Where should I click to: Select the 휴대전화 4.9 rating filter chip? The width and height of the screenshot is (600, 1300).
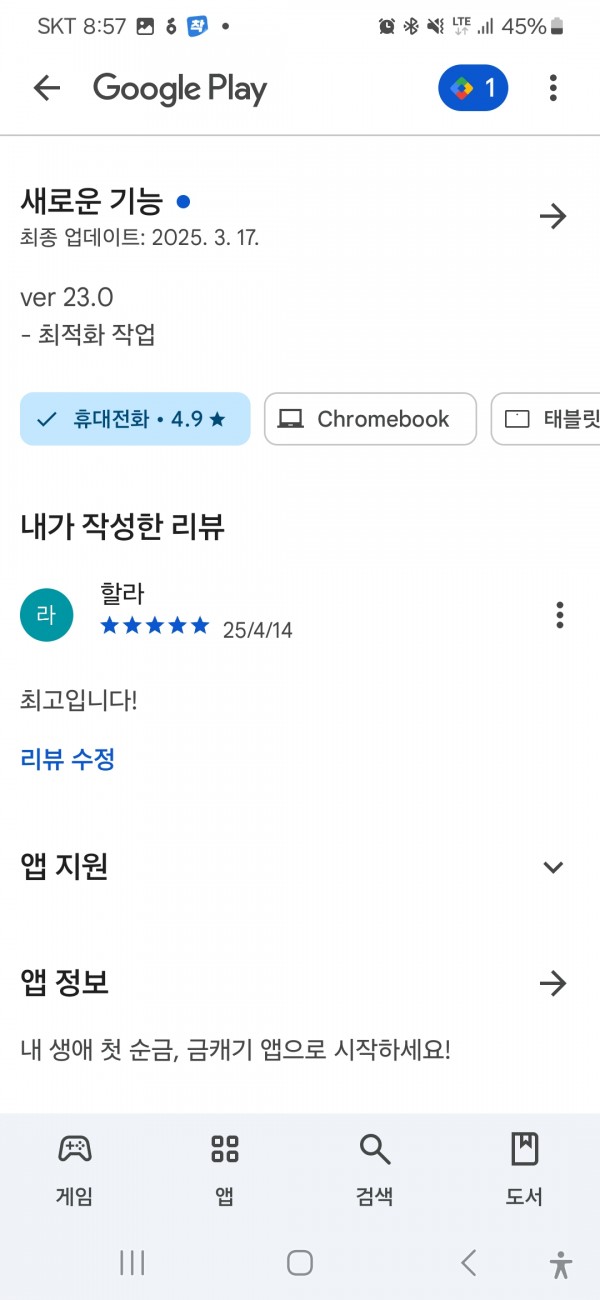click(135, 419)
